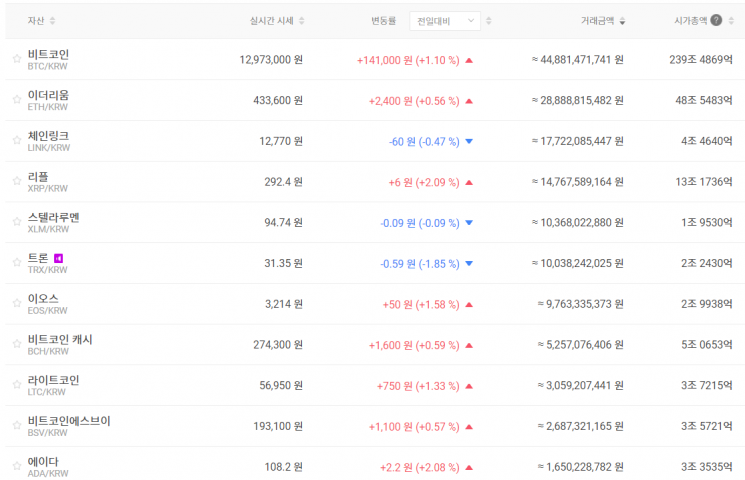745x480 pixels.
Task: Sort by 시가총액 using arrows
Action: (x=731, y=21)
